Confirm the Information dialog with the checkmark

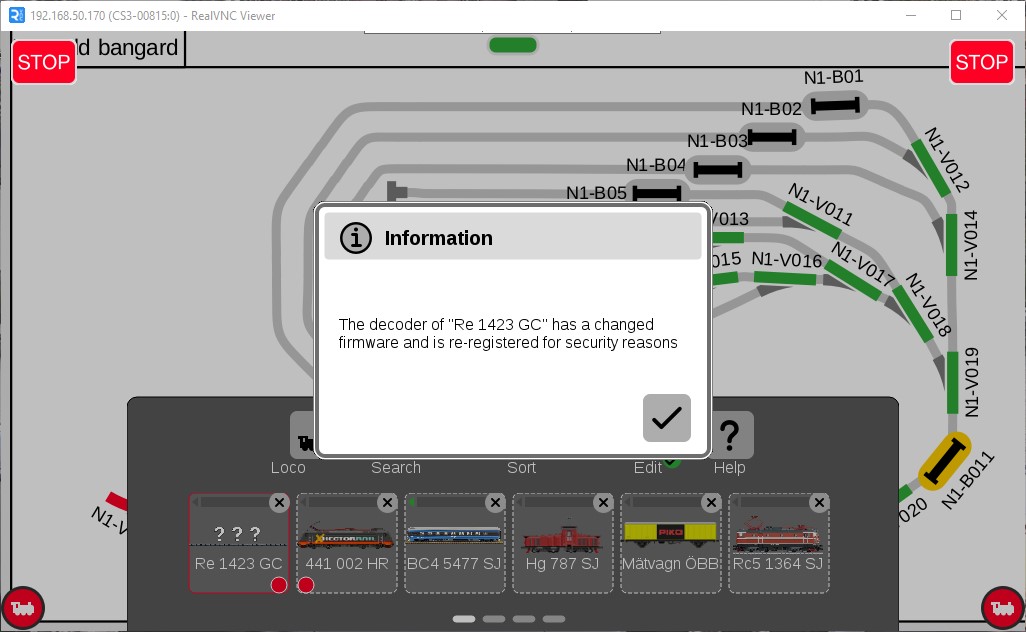coord(667,418)
